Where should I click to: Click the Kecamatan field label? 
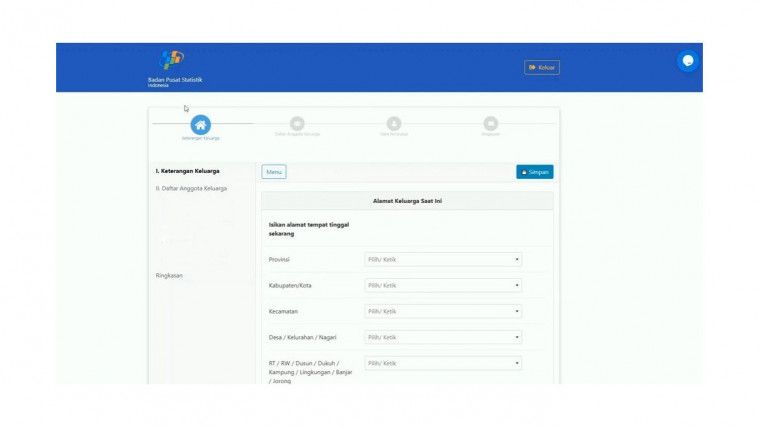(283, 311)
